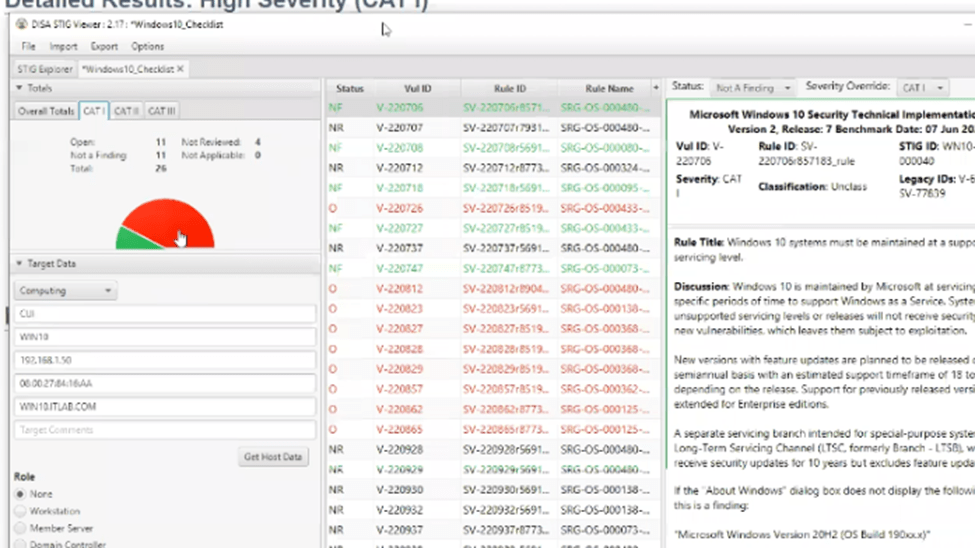Click the plus column-picker icon beside Rule Name
The image size is (975, 548).
coord(656,88)
